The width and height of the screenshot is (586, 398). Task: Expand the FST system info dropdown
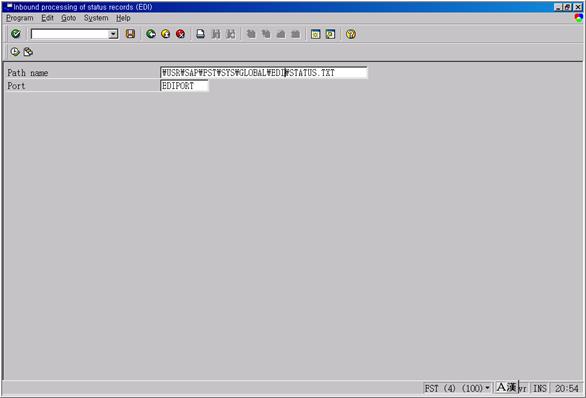click(x=487, y=388)
